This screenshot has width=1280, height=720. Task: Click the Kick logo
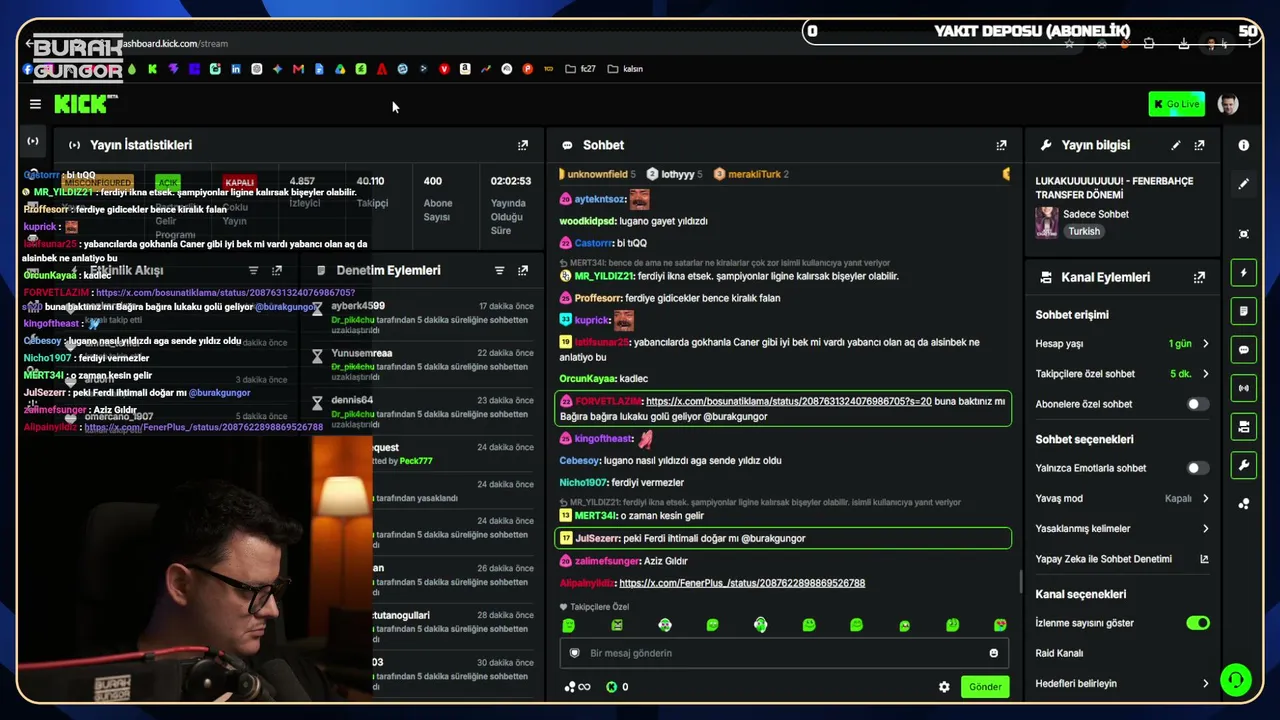click(x=85, y=104)
